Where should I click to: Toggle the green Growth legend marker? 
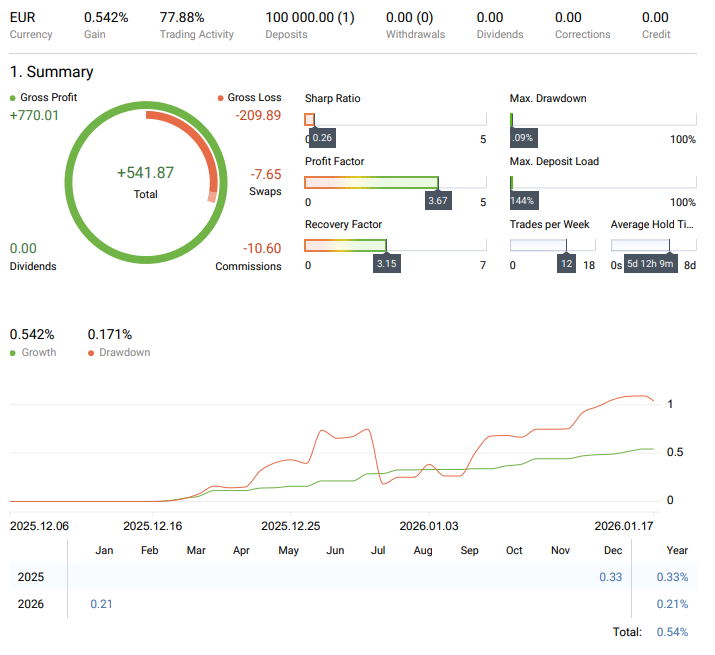pos(12,353)
